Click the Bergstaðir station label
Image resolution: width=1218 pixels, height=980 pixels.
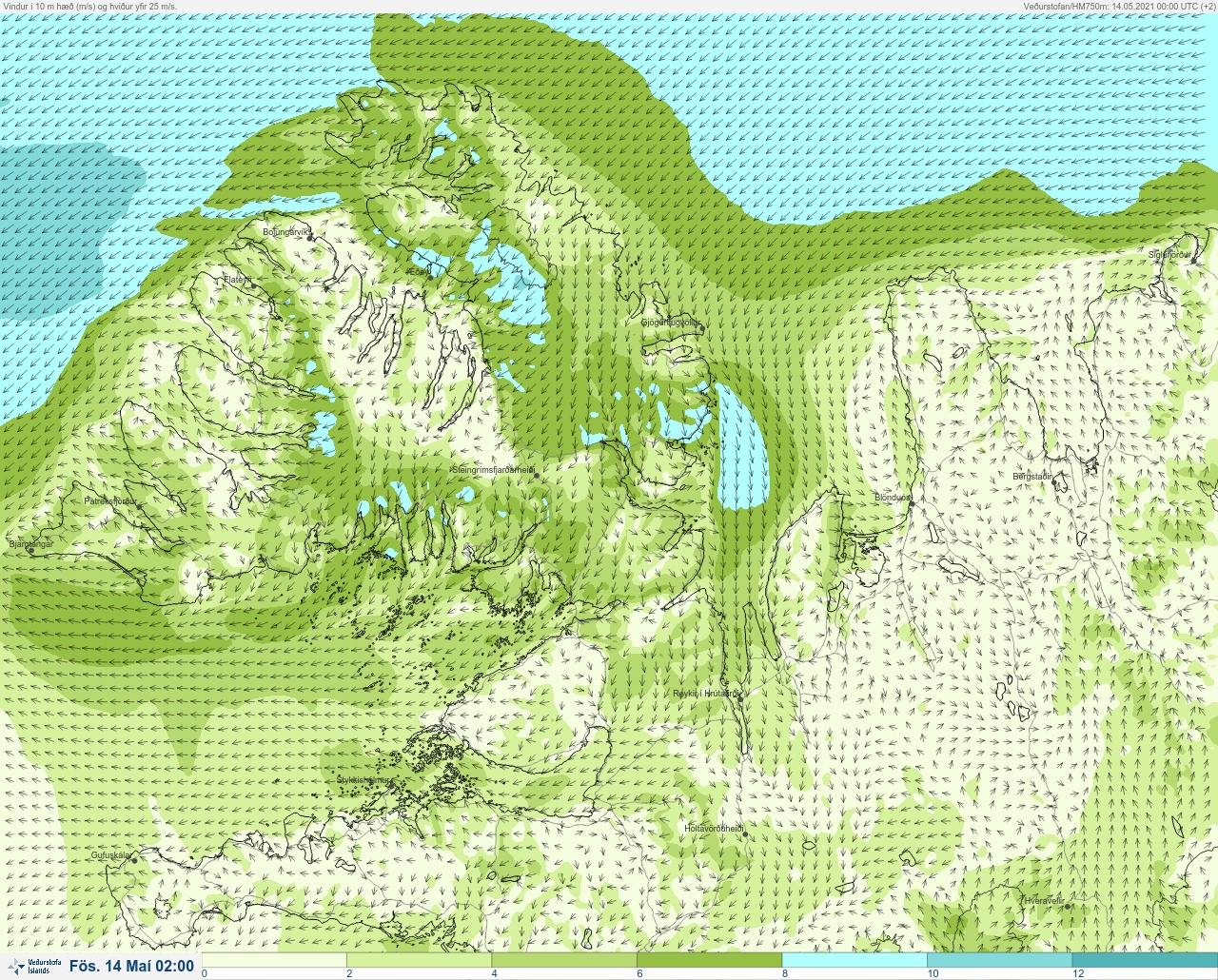click(x=1032, y=476)
